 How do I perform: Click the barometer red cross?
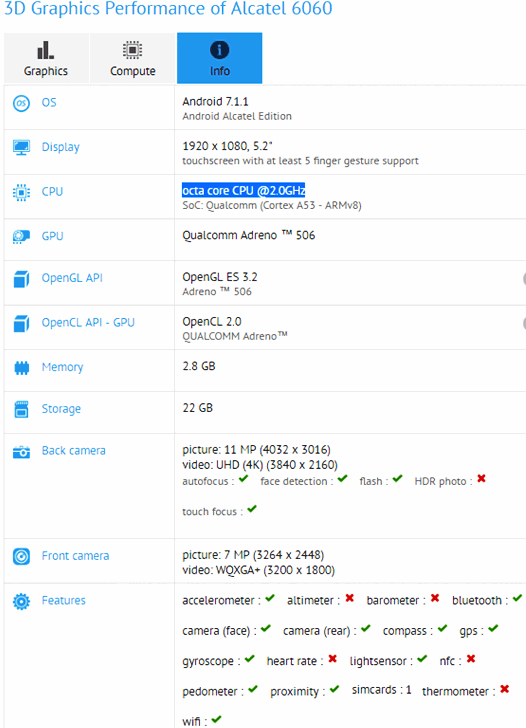click(435, 598)
